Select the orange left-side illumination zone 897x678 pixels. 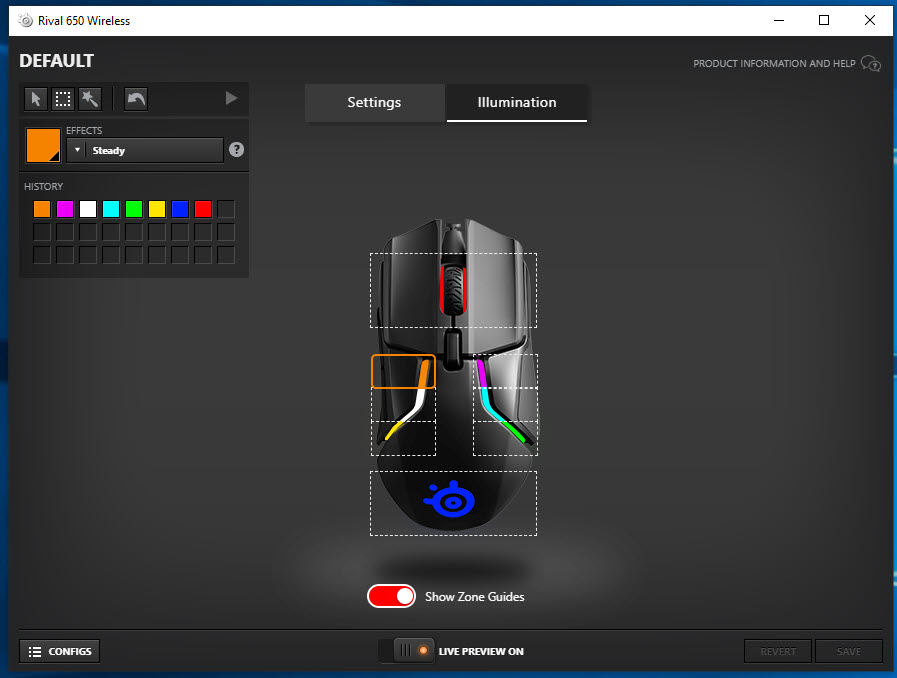[x=403, y=371]
